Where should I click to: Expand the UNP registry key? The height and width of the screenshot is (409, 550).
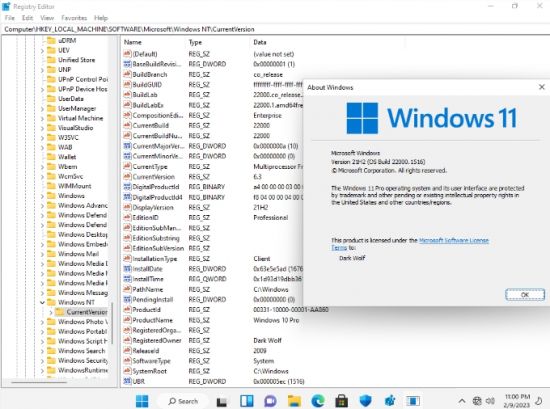coord(42,70)
